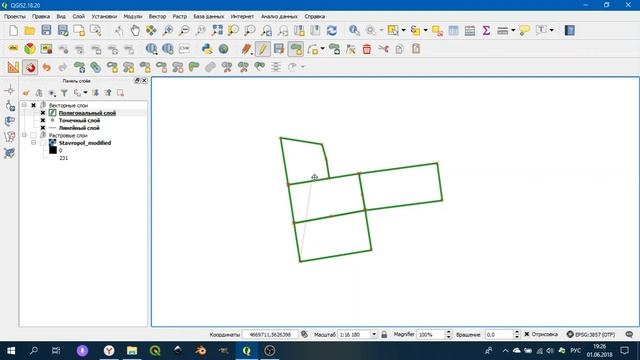Toggle visibility of Векторные слои group
The height and width of the screenshot is (360, 640).
coord(33,105)
